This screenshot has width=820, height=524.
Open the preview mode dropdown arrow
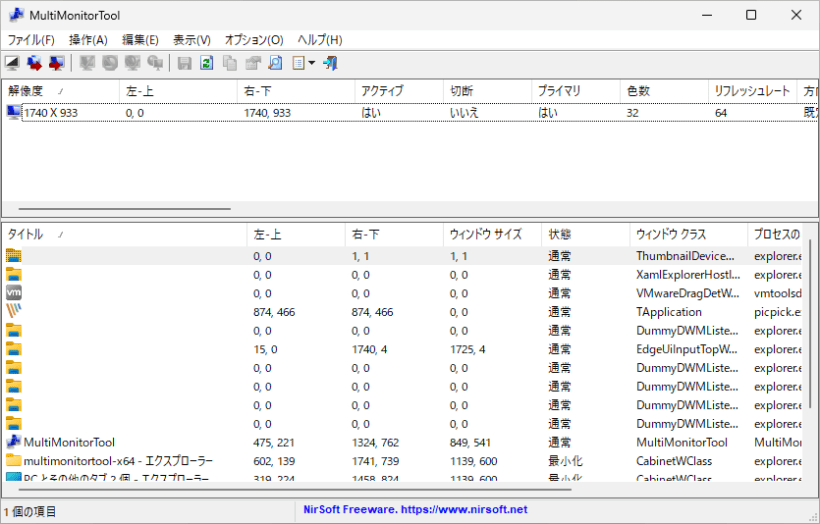click(x=312, y=63)
